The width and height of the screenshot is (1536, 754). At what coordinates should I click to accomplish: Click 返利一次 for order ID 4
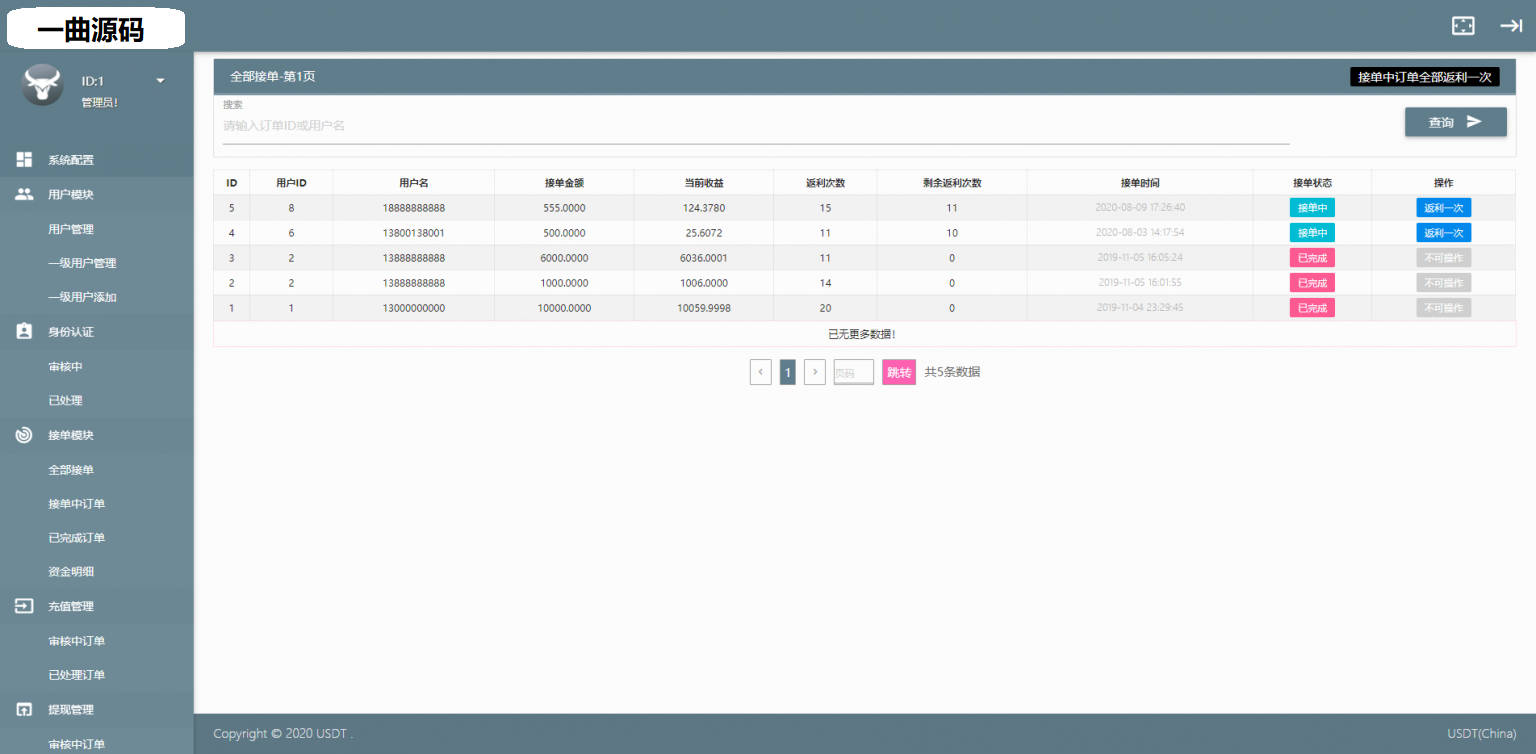(x=1443, y=233)
